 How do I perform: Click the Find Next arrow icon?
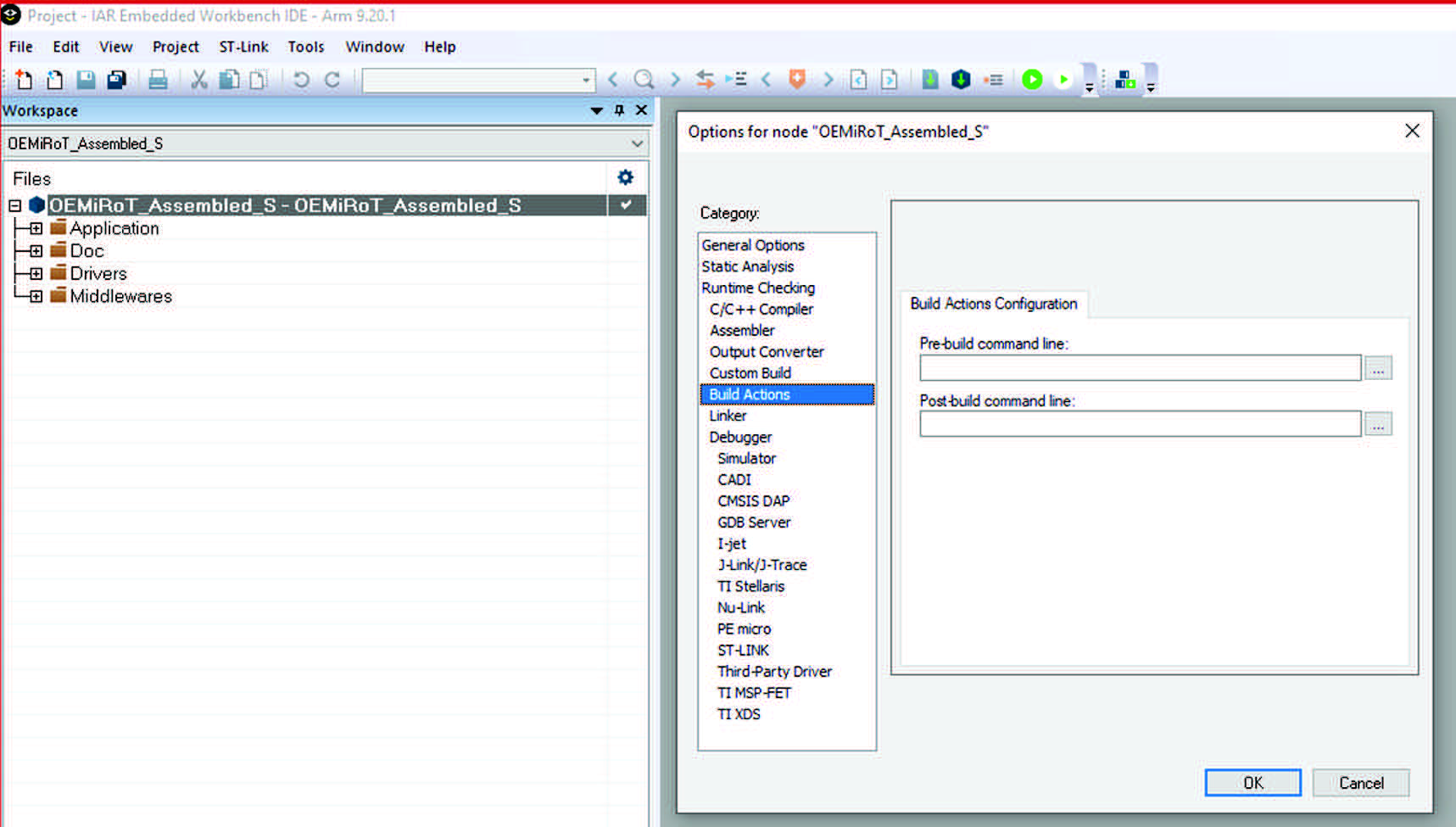coord(675,80)
